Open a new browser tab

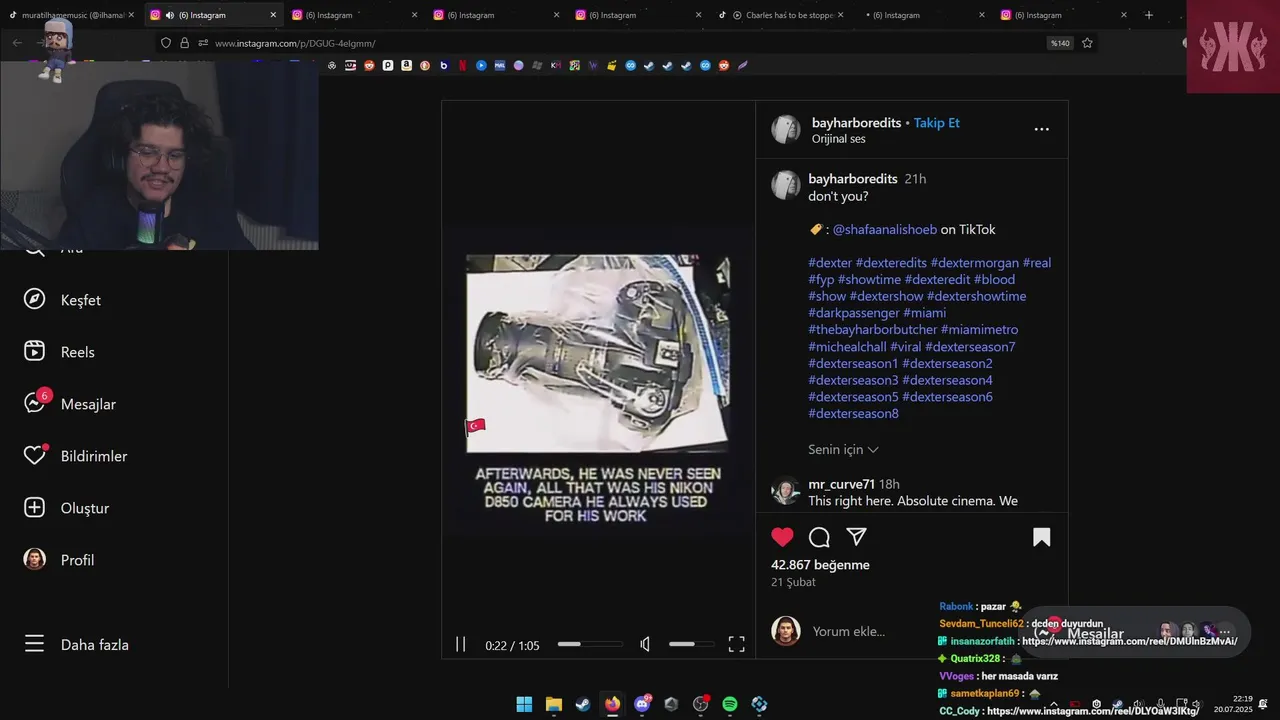1148,15
